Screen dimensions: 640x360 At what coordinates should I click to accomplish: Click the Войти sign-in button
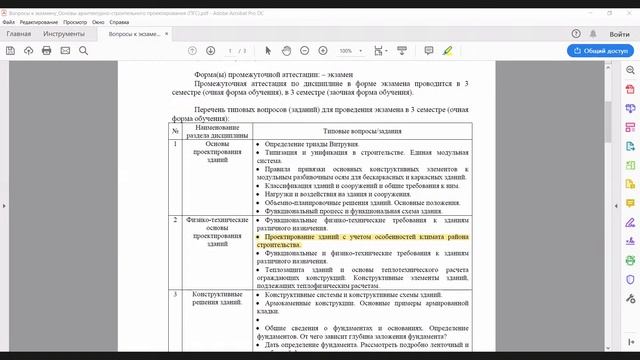pyautogui.click(x=620, y=34)
